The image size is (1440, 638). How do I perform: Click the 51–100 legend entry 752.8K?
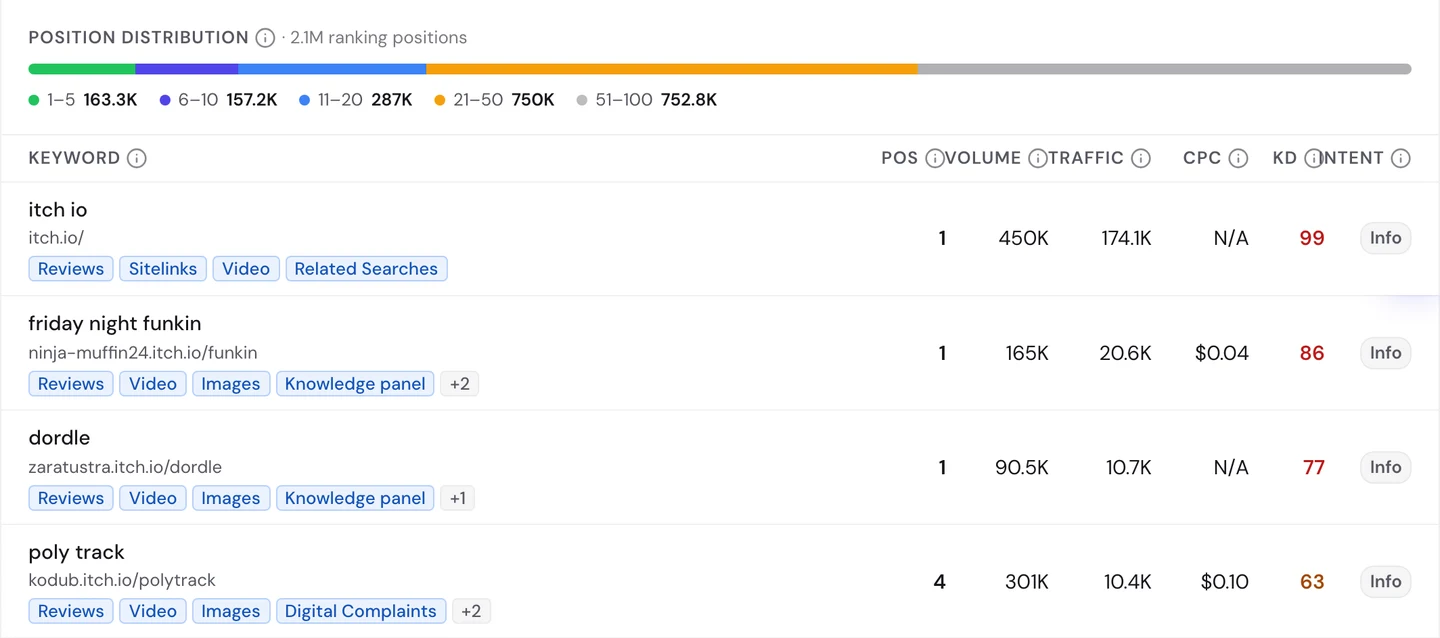tap(647, 100)
